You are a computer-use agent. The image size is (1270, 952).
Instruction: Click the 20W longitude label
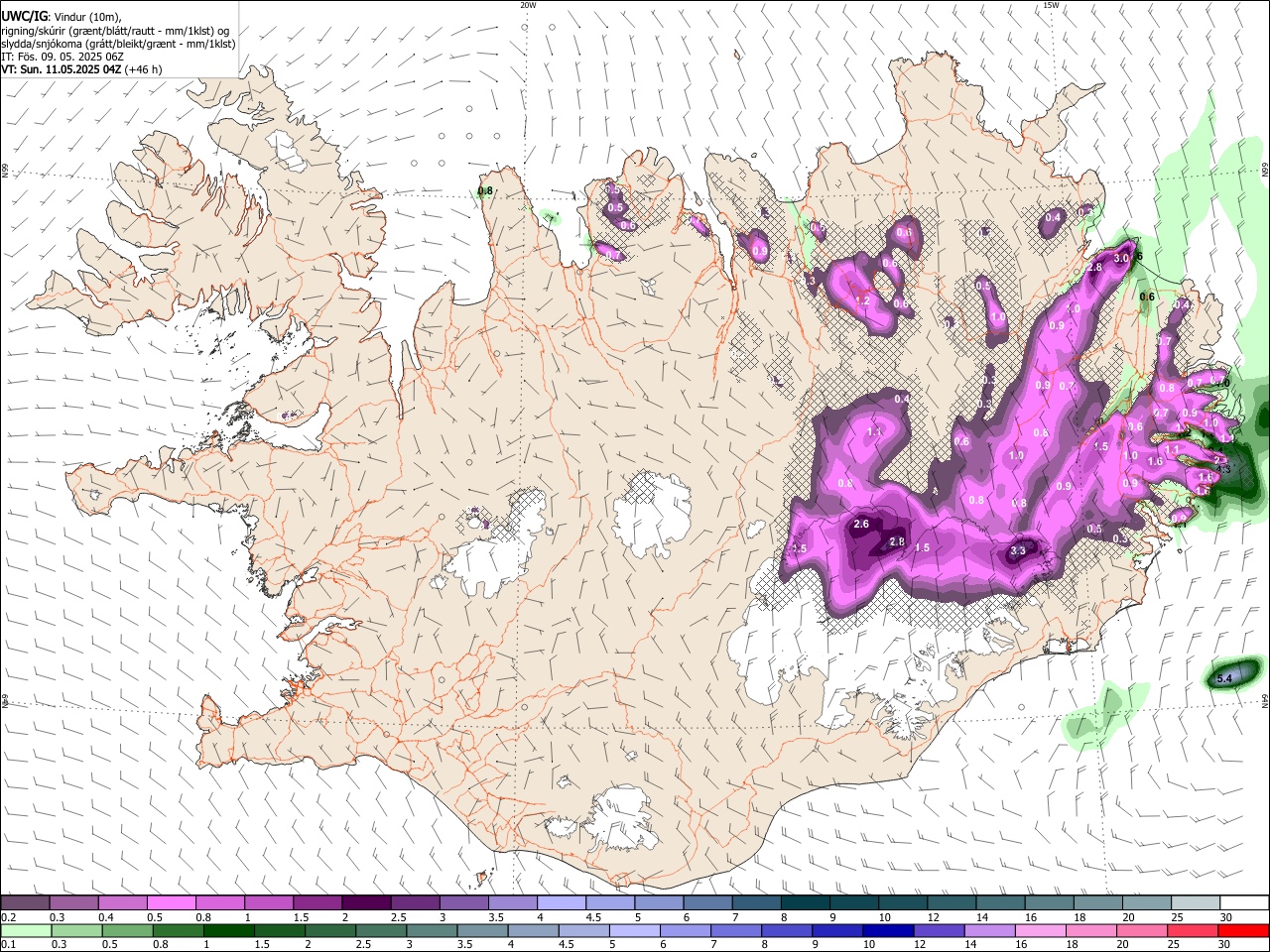[x=528, y=5]
